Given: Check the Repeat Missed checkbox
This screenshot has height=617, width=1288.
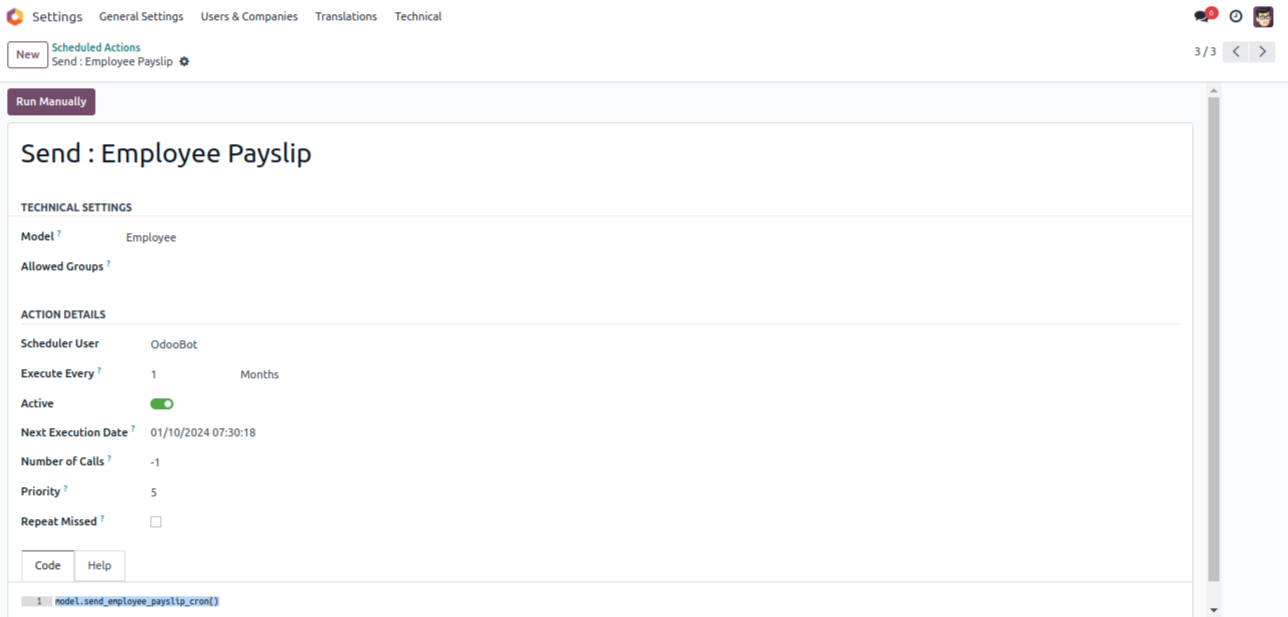Looking at the screenshot, I should (156, 522).
